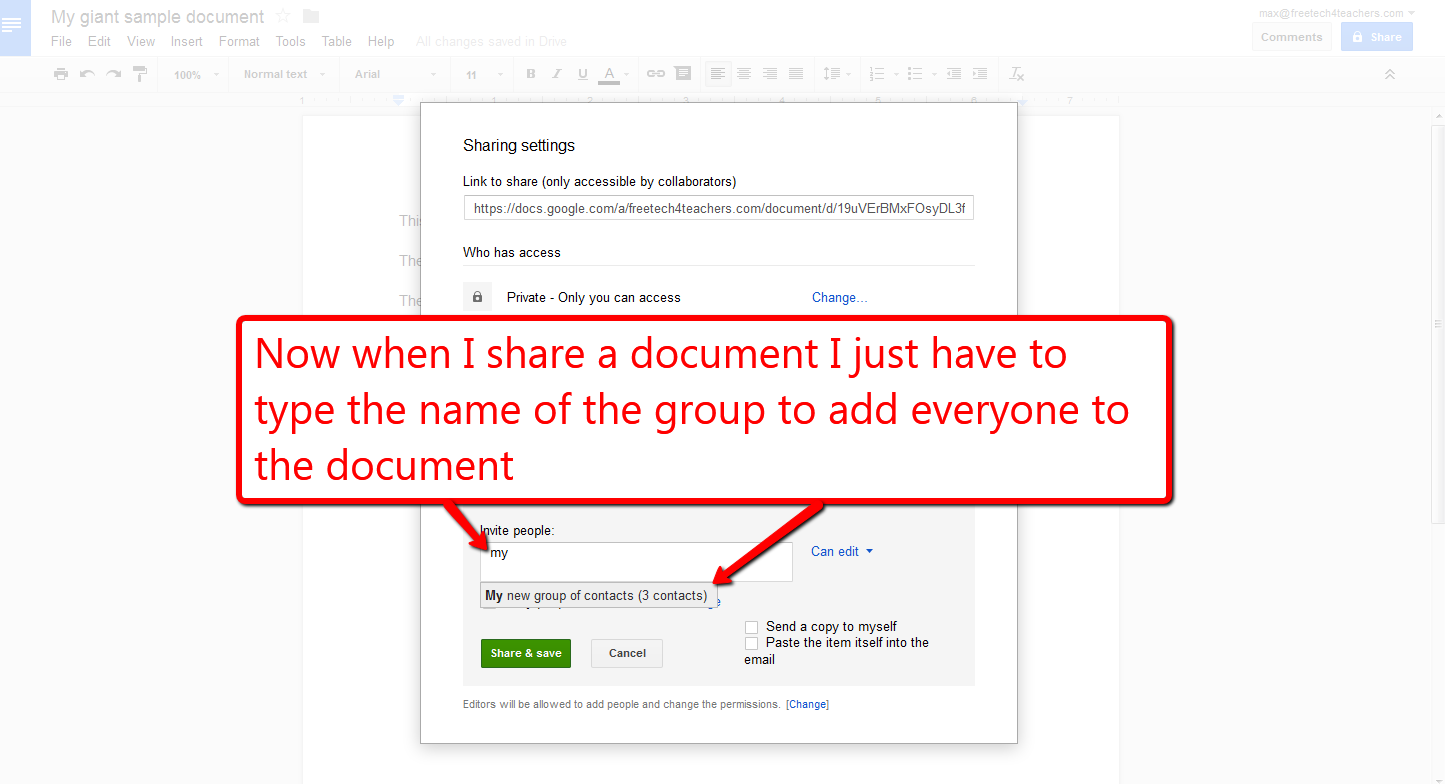Open the Tools menu
The image size is (1445, 784).
(x=290, y=41)
